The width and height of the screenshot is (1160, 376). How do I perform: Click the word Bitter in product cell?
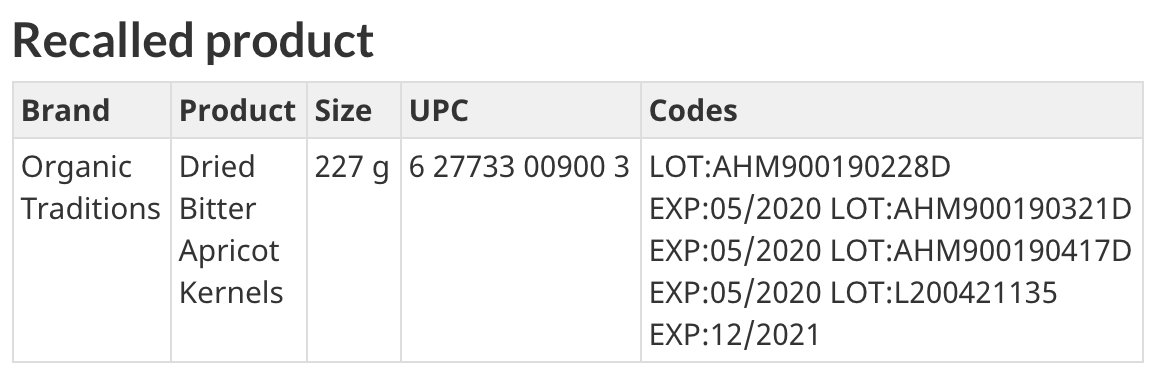coord(218,209)
